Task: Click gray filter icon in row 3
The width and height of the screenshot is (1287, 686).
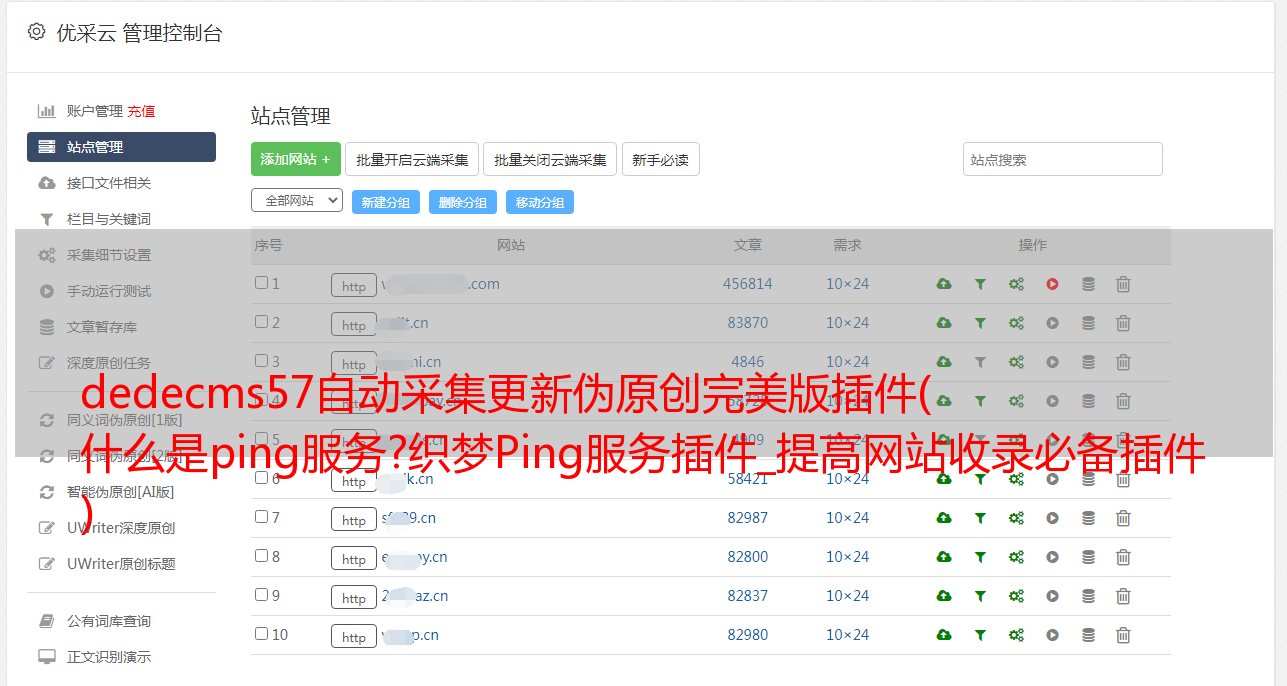Action: pos(980,362)
